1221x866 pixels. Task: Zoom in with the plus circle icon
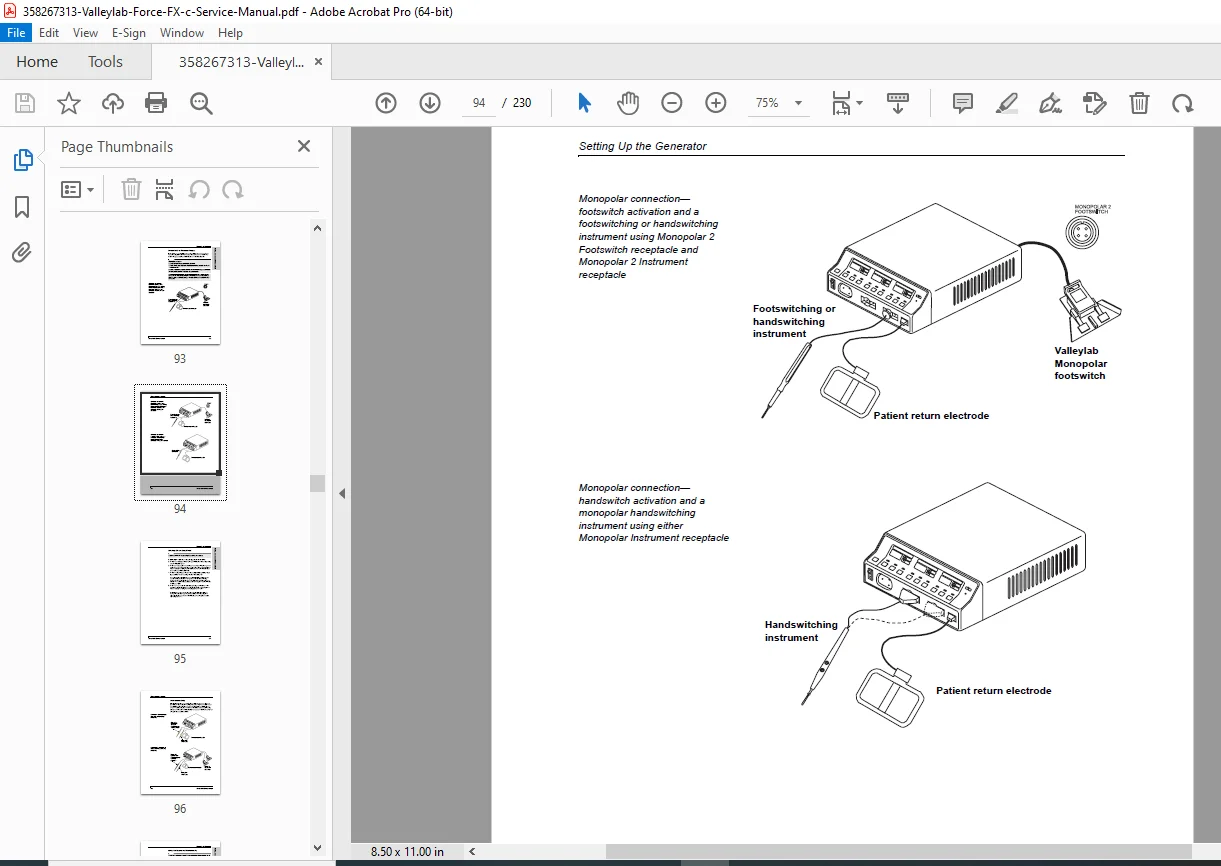pyautogui.click(x=716, y=103)
